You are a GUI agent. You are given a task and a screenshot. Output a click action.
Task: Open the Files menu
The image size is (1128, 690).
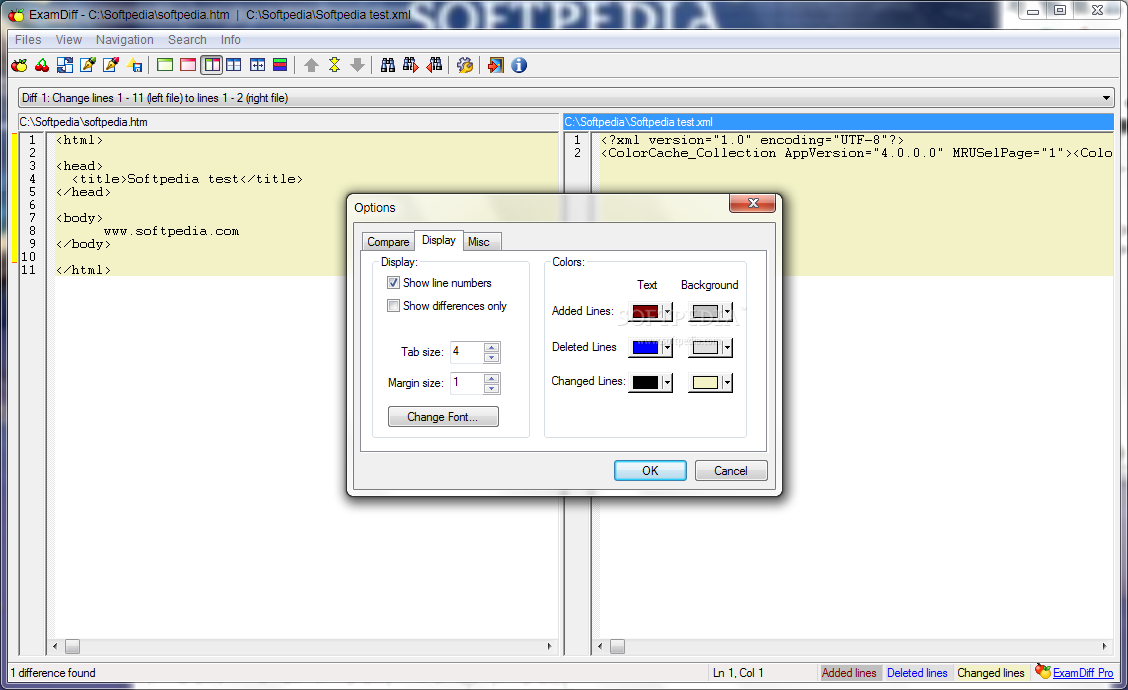(28, 40)
